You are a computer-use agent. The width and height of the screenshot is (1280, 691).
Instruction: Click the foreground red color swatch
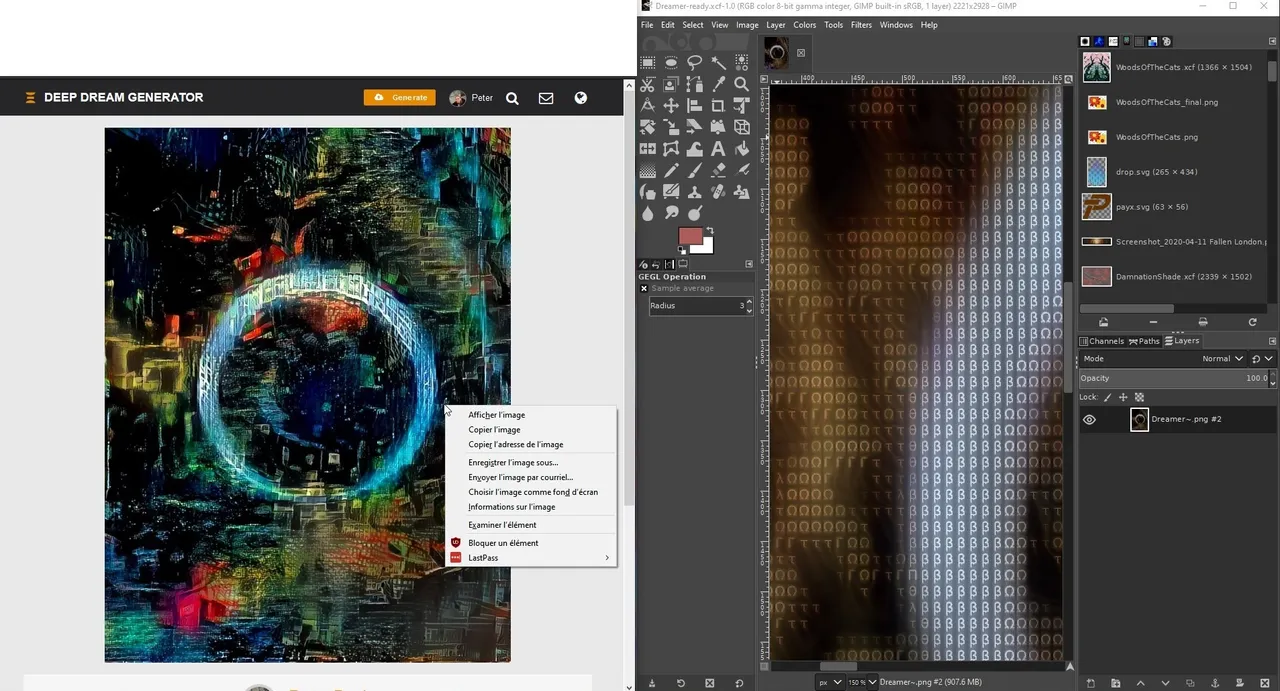click(688, 234)
